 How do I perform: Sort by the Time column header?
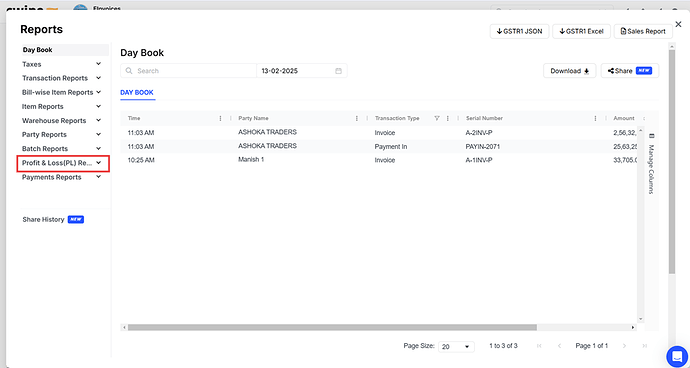tap(134, 118)
